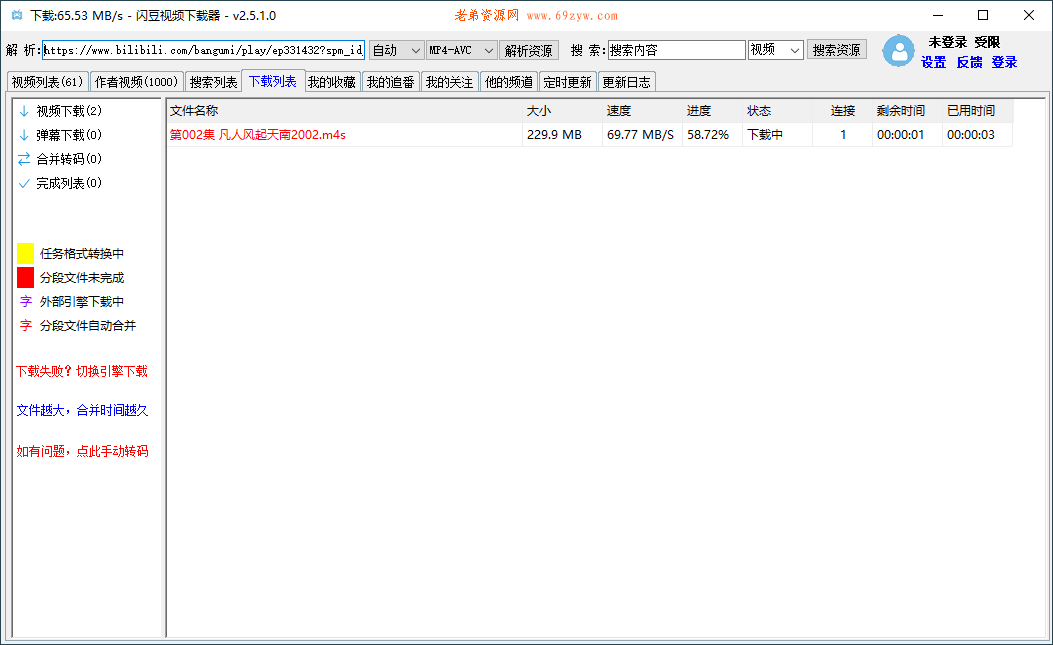The height and width of the screenshot is (645, 1053).
Task: Click the 下载中 status cell
Action: 778,135
